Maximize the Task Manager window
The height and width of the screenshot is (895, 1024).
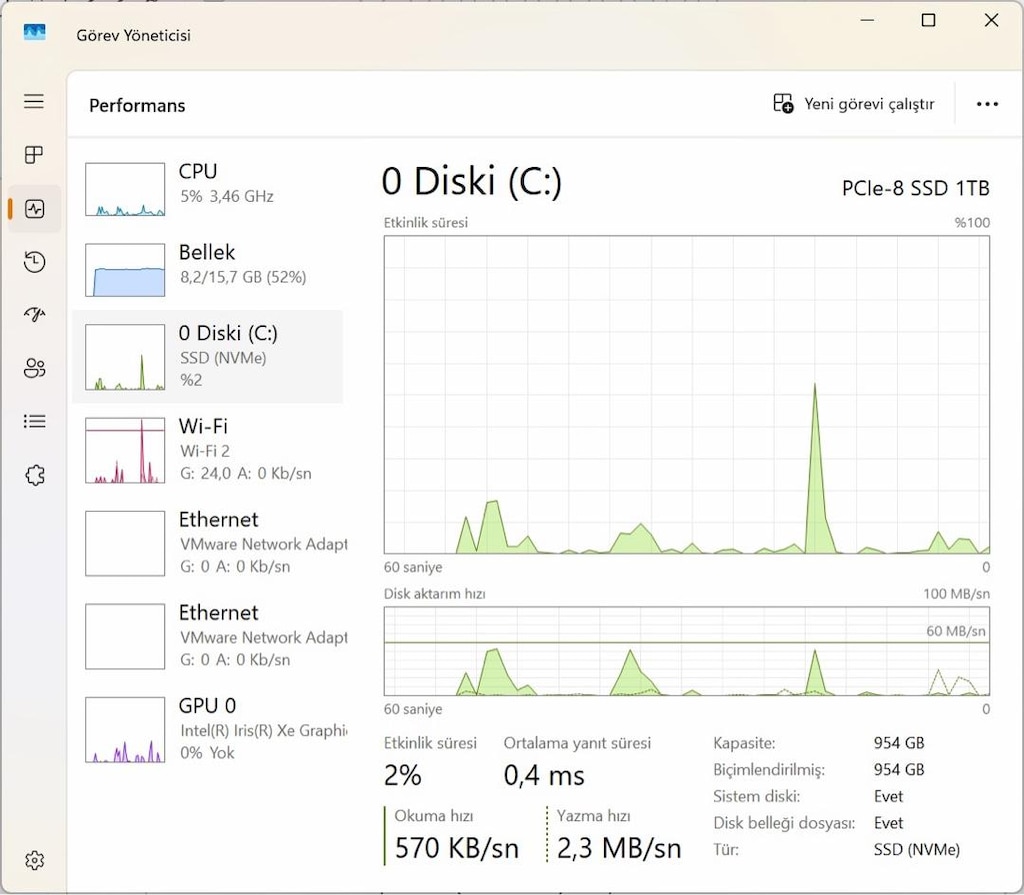(928, 20)
